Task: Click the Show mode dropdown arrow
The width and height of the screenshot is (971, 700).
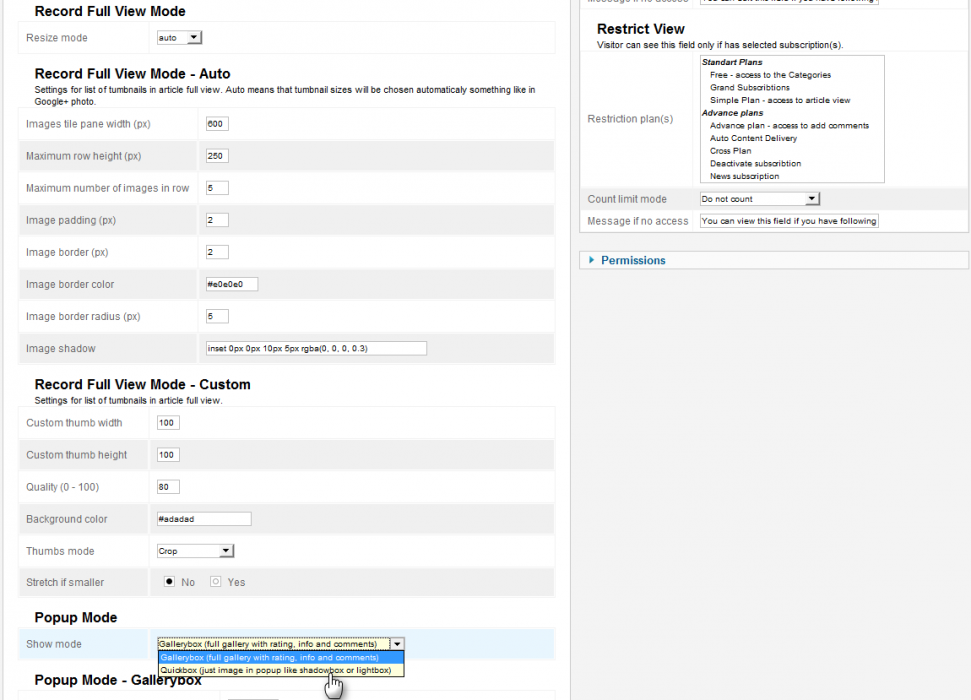Action: point(397,644)
